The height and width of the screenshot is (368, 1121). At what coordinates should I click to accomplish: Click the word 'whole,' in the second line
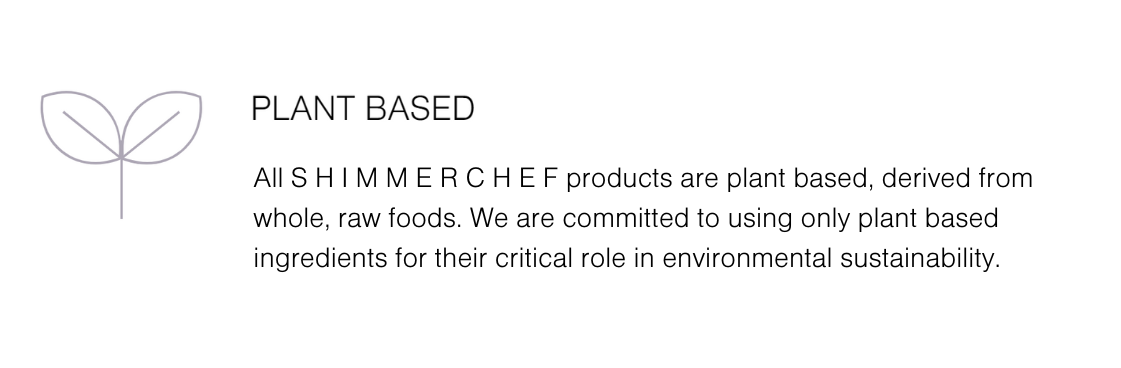click(292, 218)
